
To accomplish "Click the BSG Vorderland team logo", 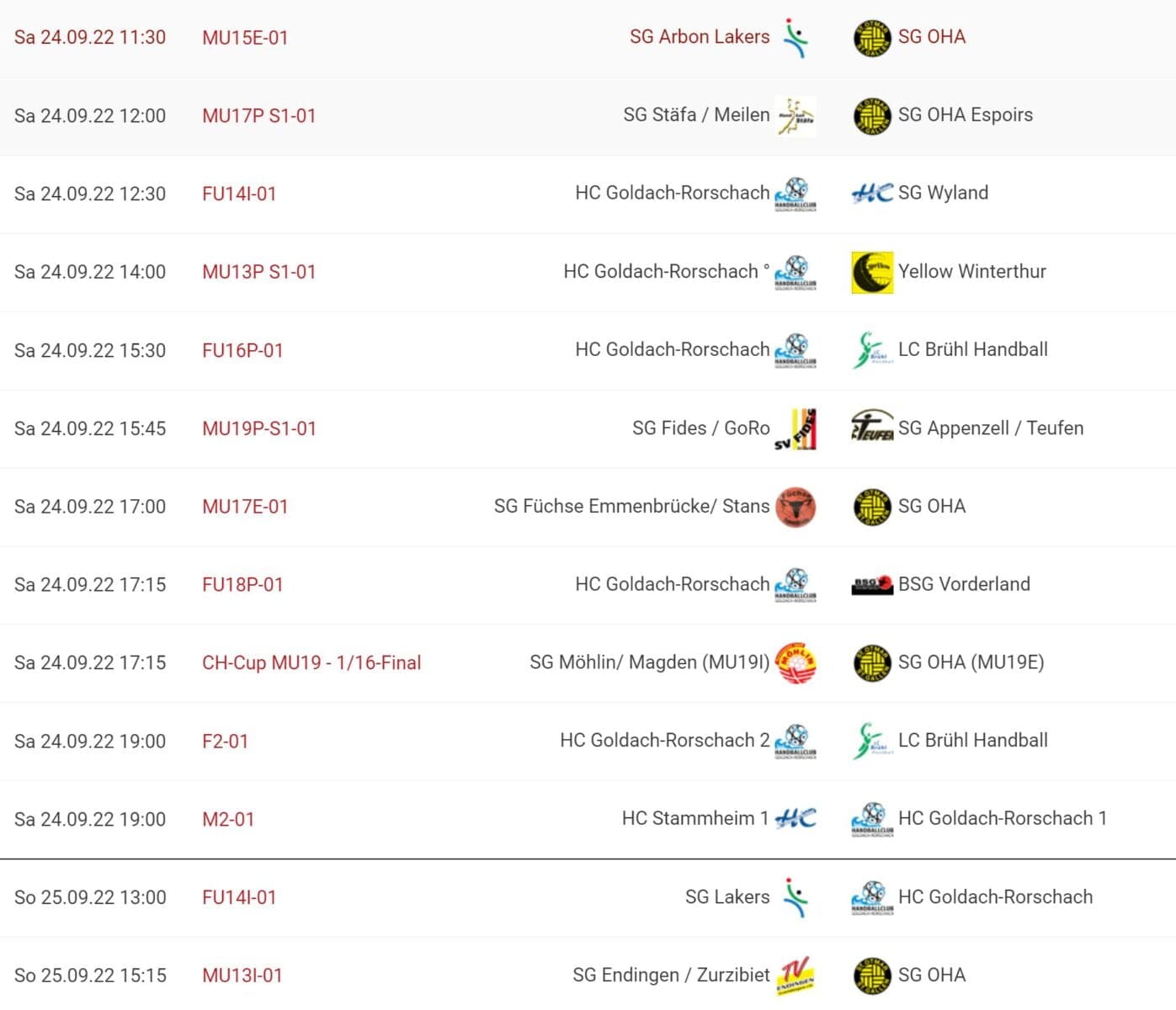I will pyautogui.click(x=872, y=584).
